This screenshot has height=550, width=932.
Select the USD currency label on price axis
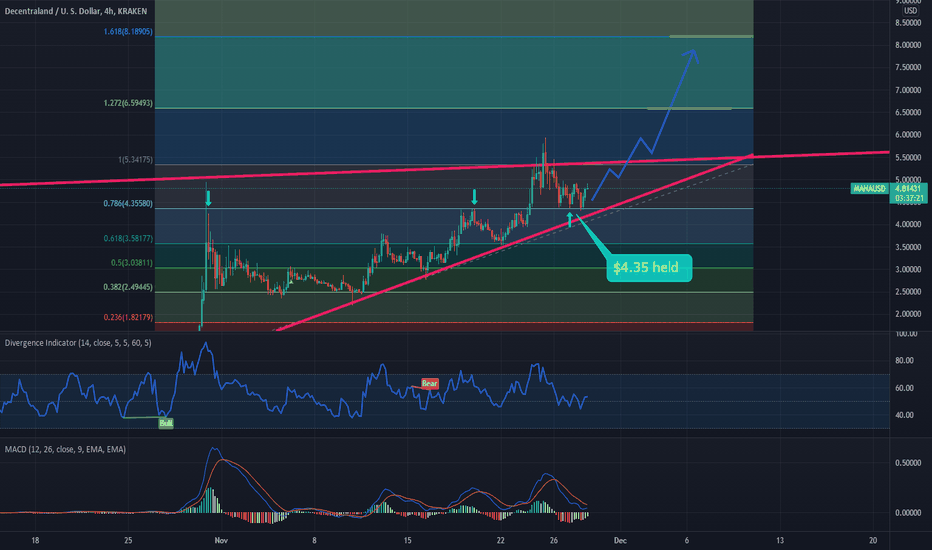tap(910, 11)
